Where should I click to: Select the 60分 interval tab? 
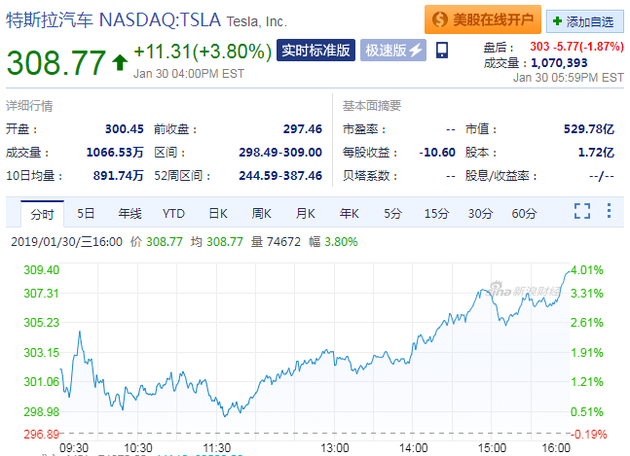(524, 213)
